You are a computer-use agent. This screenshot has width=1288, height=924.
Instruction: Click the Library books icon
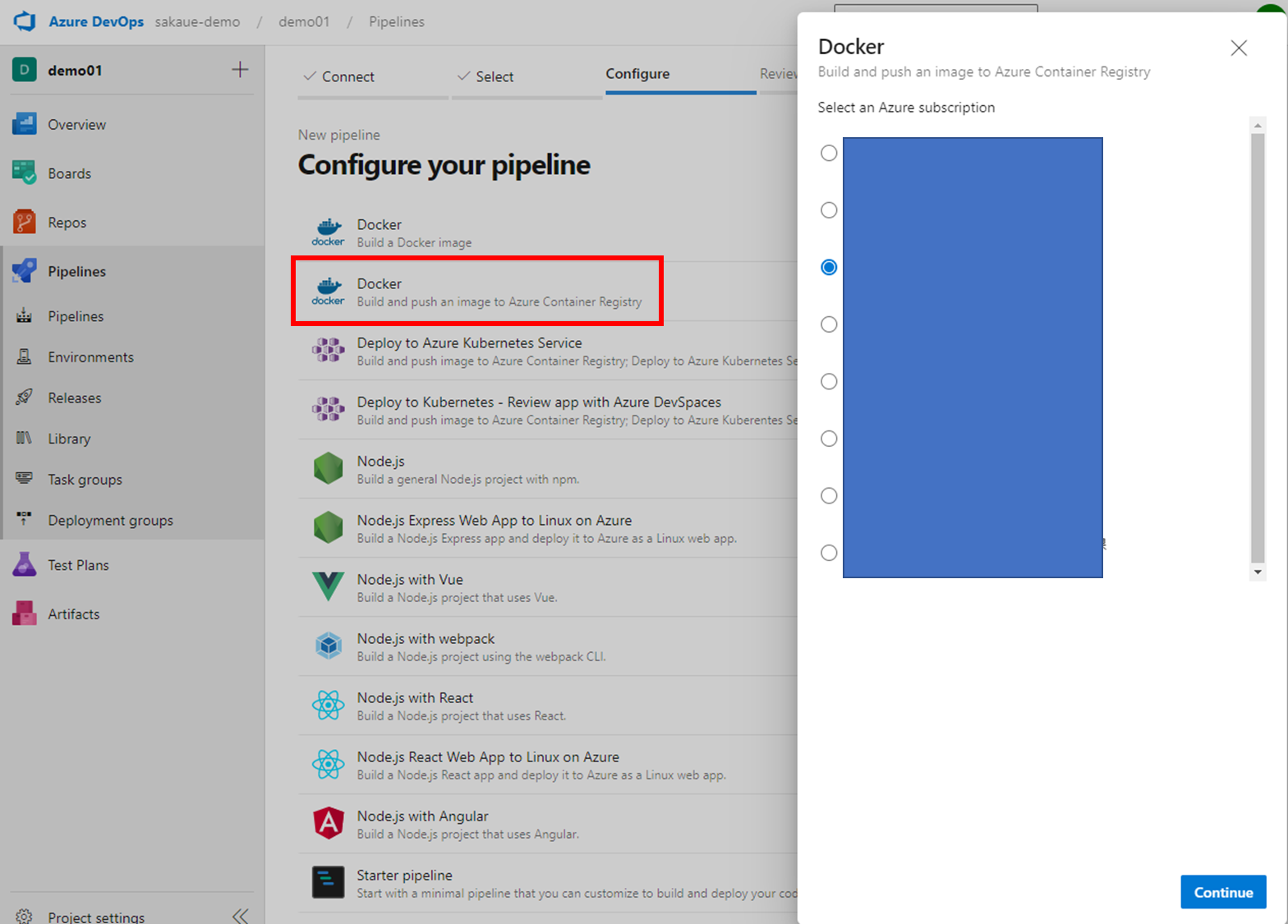coord(25,438)
